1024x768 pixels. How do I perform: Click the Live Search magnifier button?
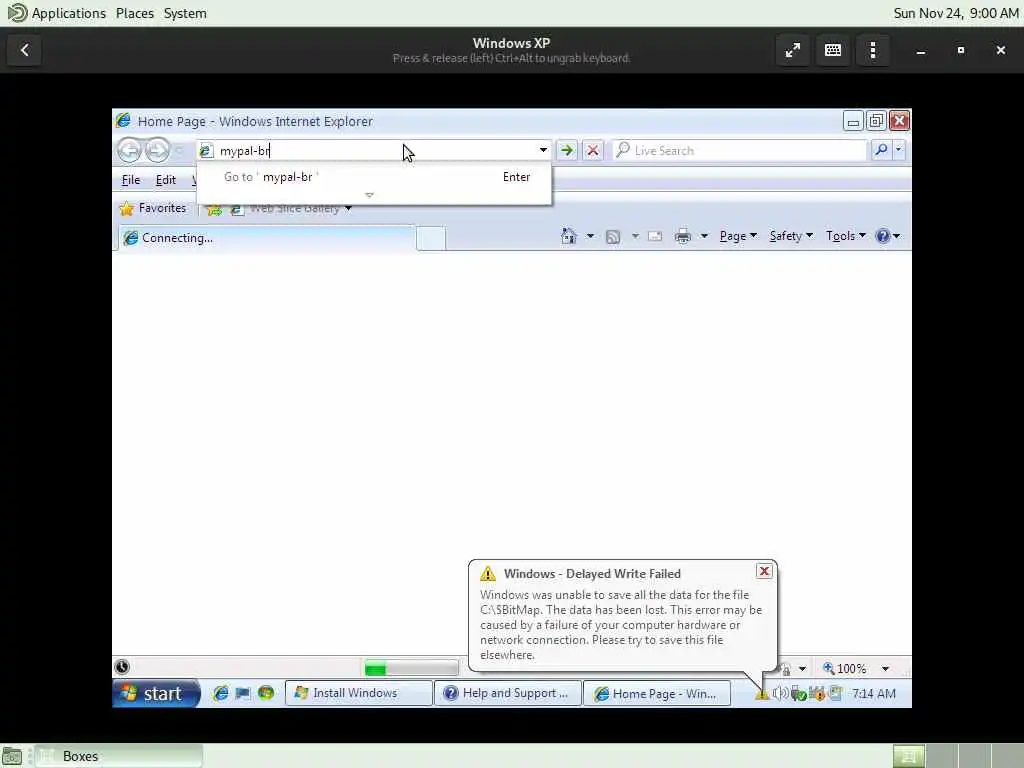(x=881, y=150)
